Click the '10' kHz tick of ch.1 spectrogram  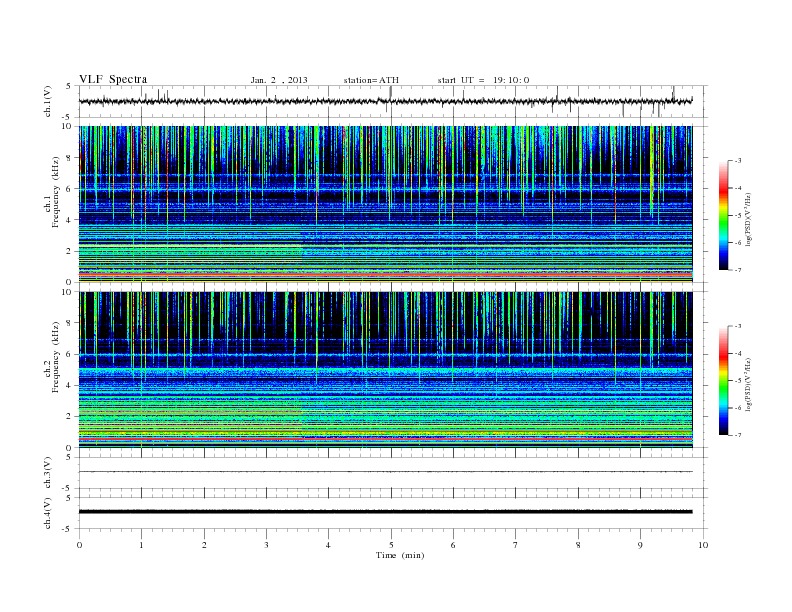pyautogui.click(x=67, y=126)
